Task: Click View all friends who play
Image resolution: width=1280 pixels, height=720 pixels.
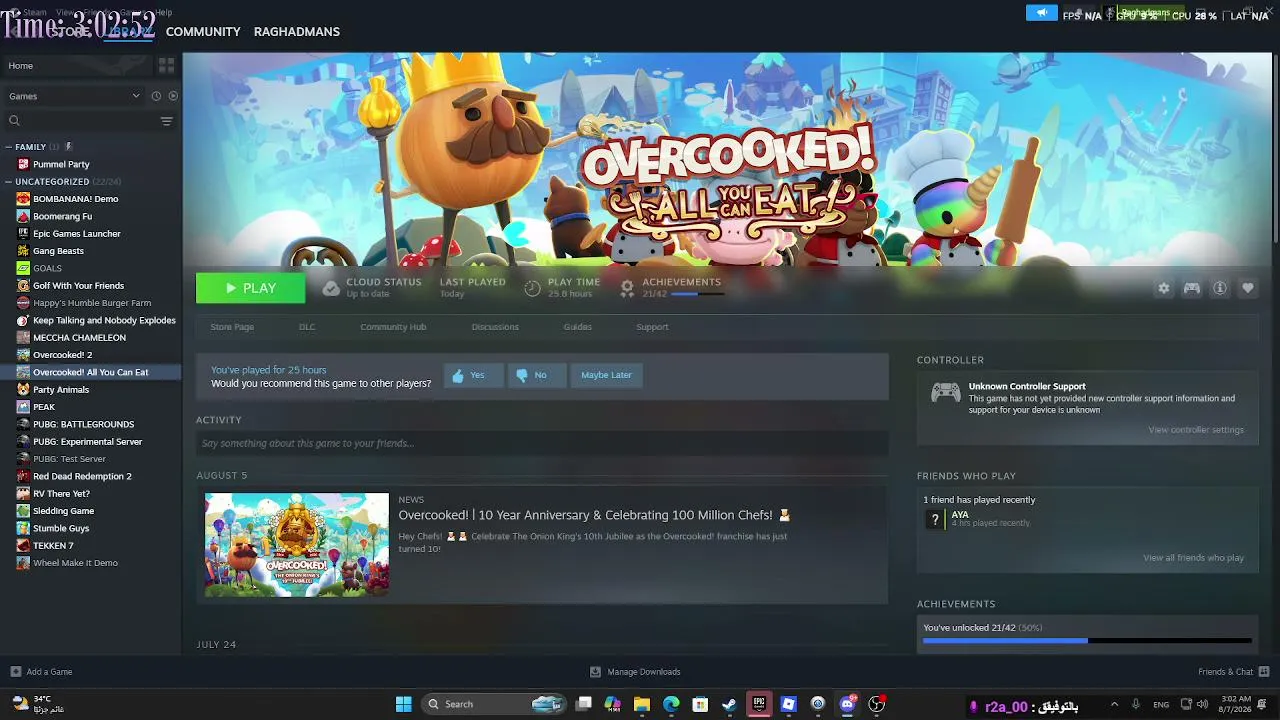Action: [x=1193, y=558]
